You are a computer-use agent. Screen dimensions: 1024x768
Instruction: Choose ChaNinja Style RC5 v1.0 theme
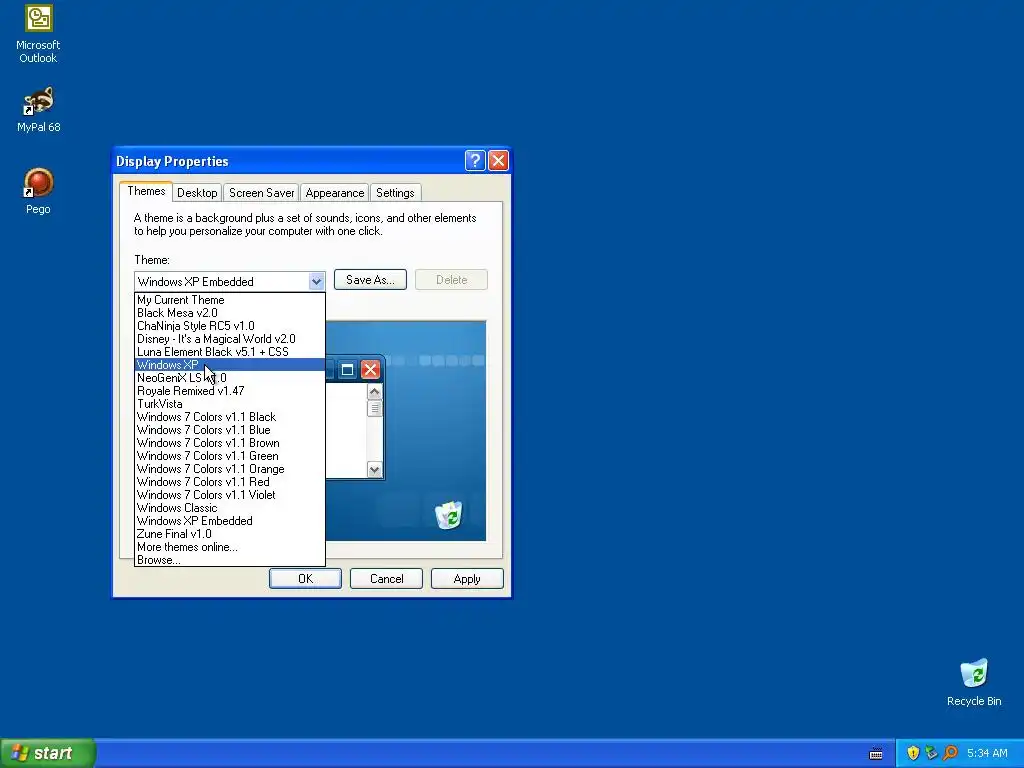[230, 326]
